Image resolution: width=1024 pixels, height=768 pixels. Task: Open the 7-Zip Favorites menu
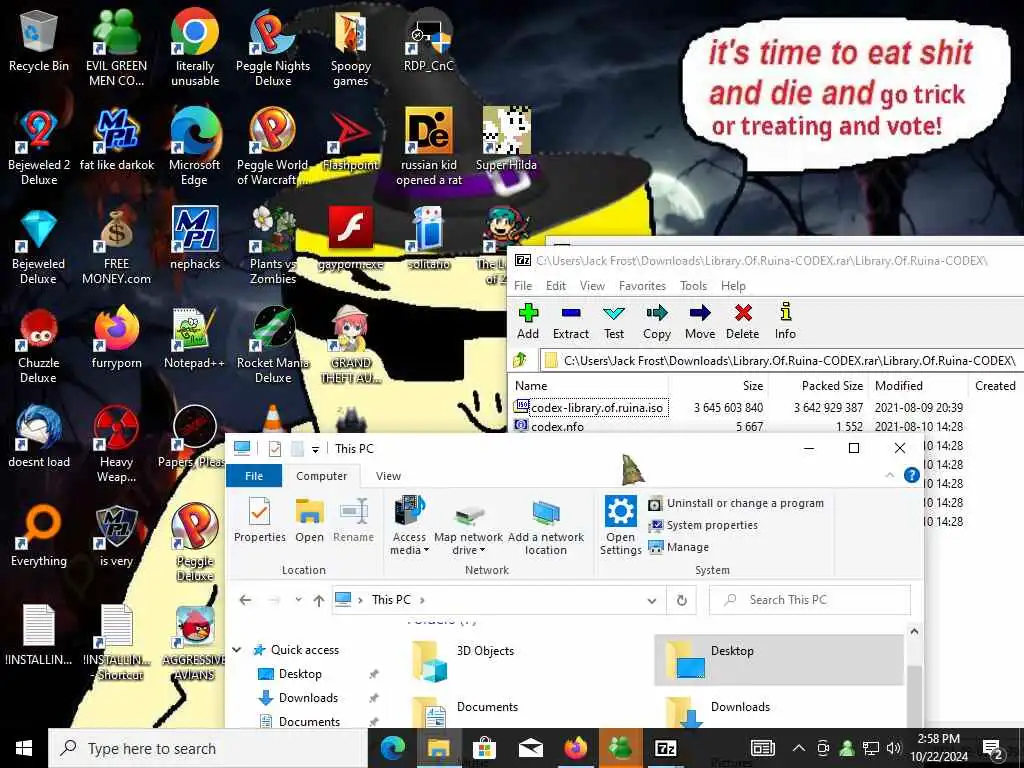[643, 286]
